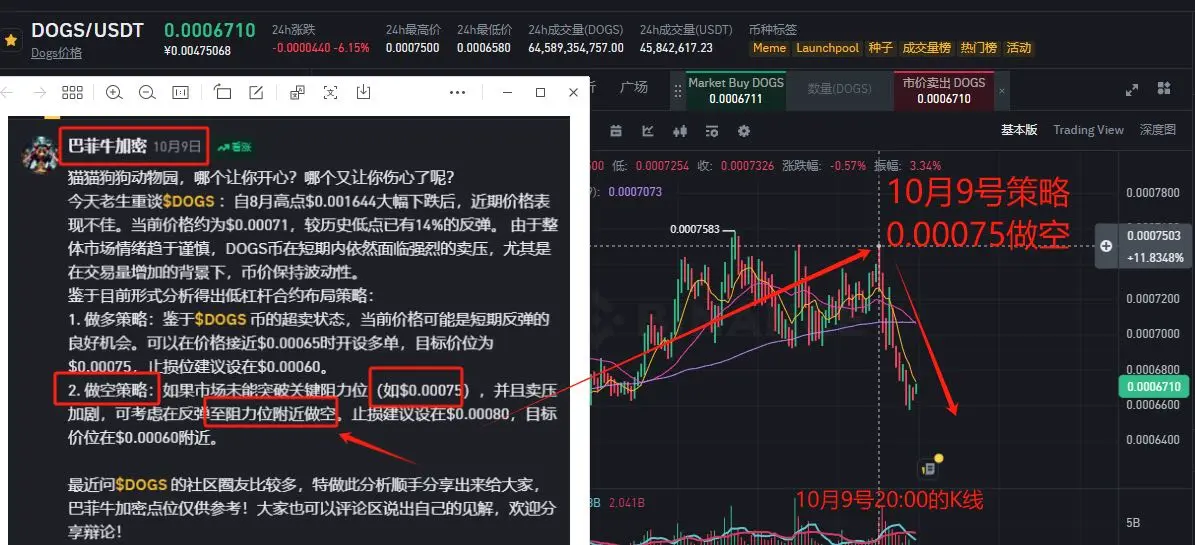The image size is (1195, 545).
Task: Switch to Trading View chart
Action: coord(1088,130)
